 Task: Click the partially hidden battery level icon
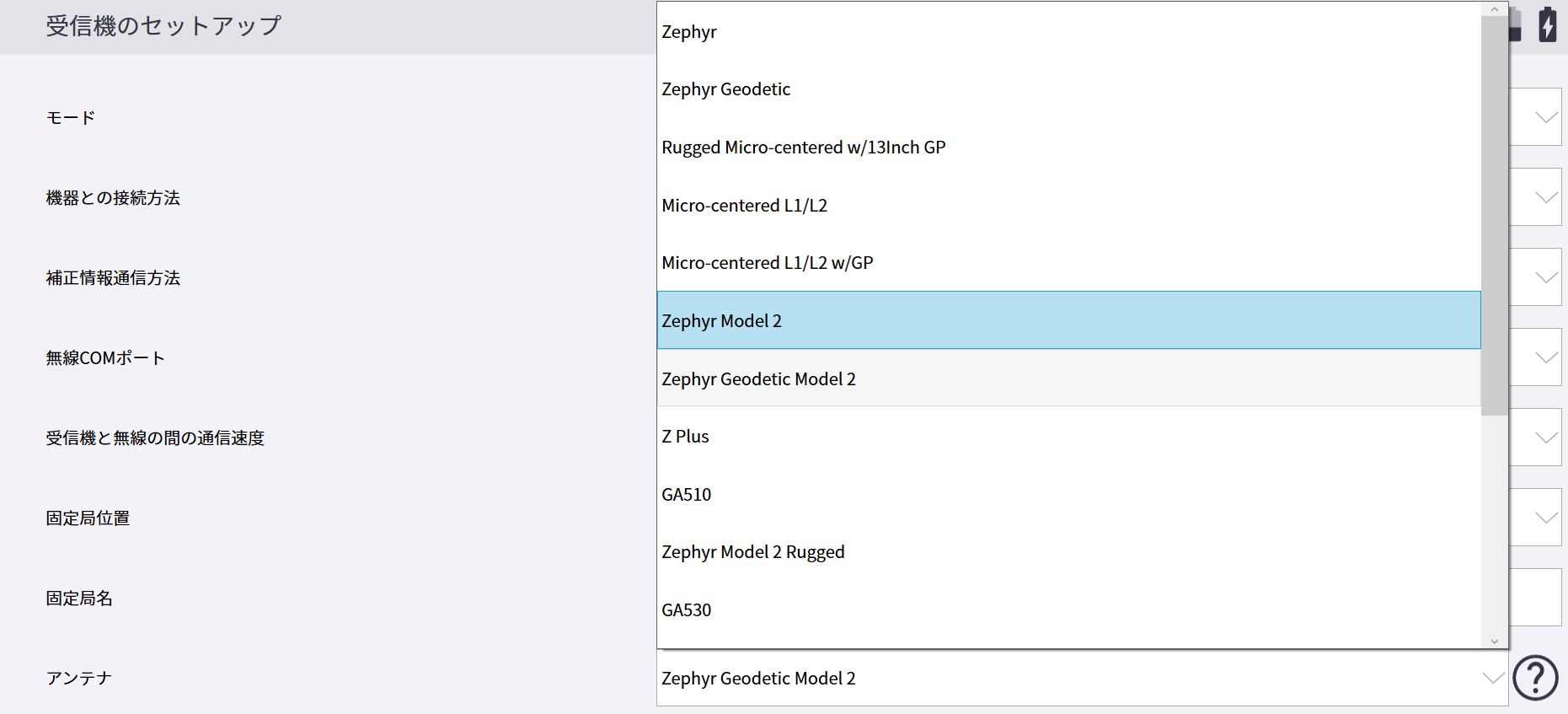(1516, 24)
